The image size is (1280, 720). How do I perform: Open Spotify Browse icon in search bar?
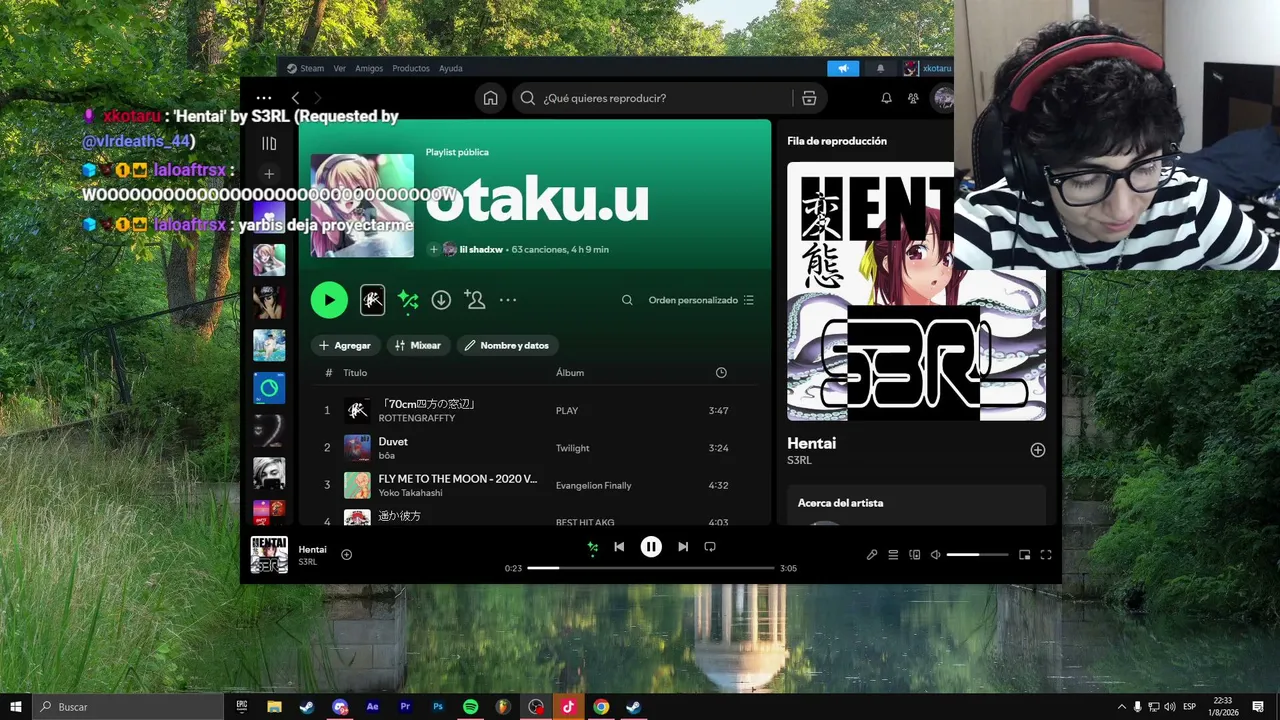pos(809,98)
